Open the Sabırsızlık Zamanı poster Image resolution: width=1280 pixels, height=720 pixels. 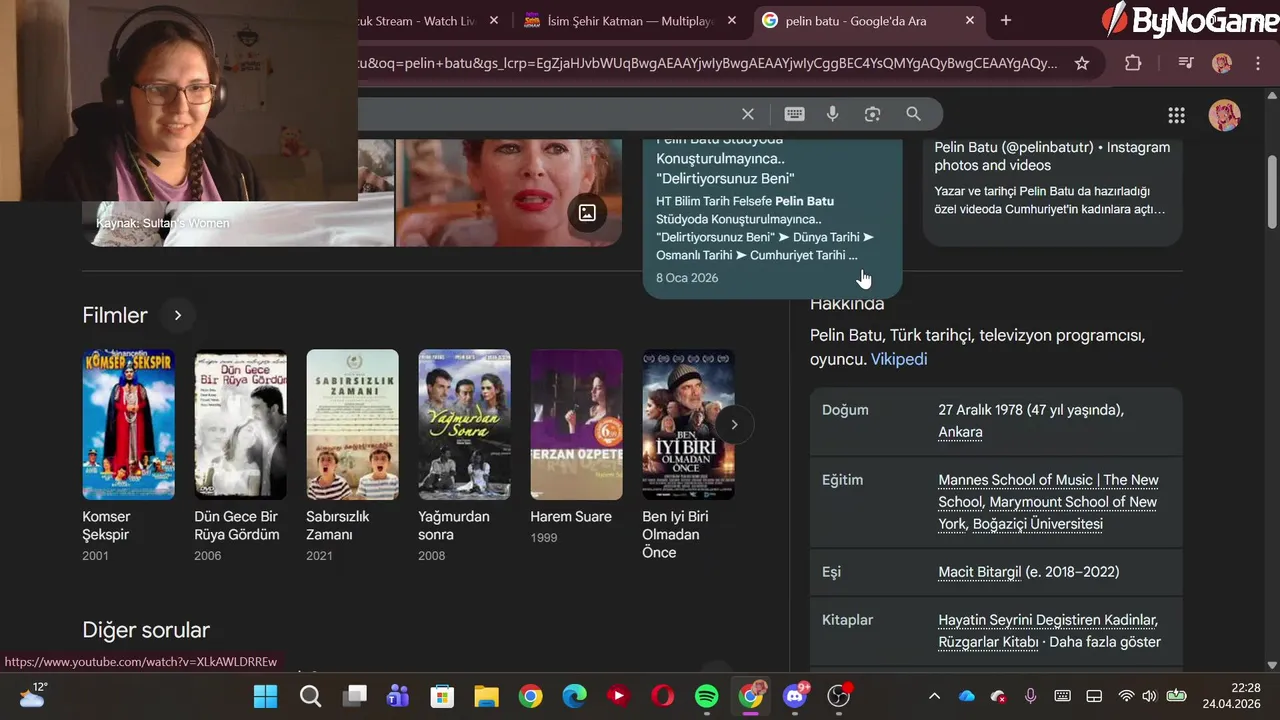pos(352,424)
